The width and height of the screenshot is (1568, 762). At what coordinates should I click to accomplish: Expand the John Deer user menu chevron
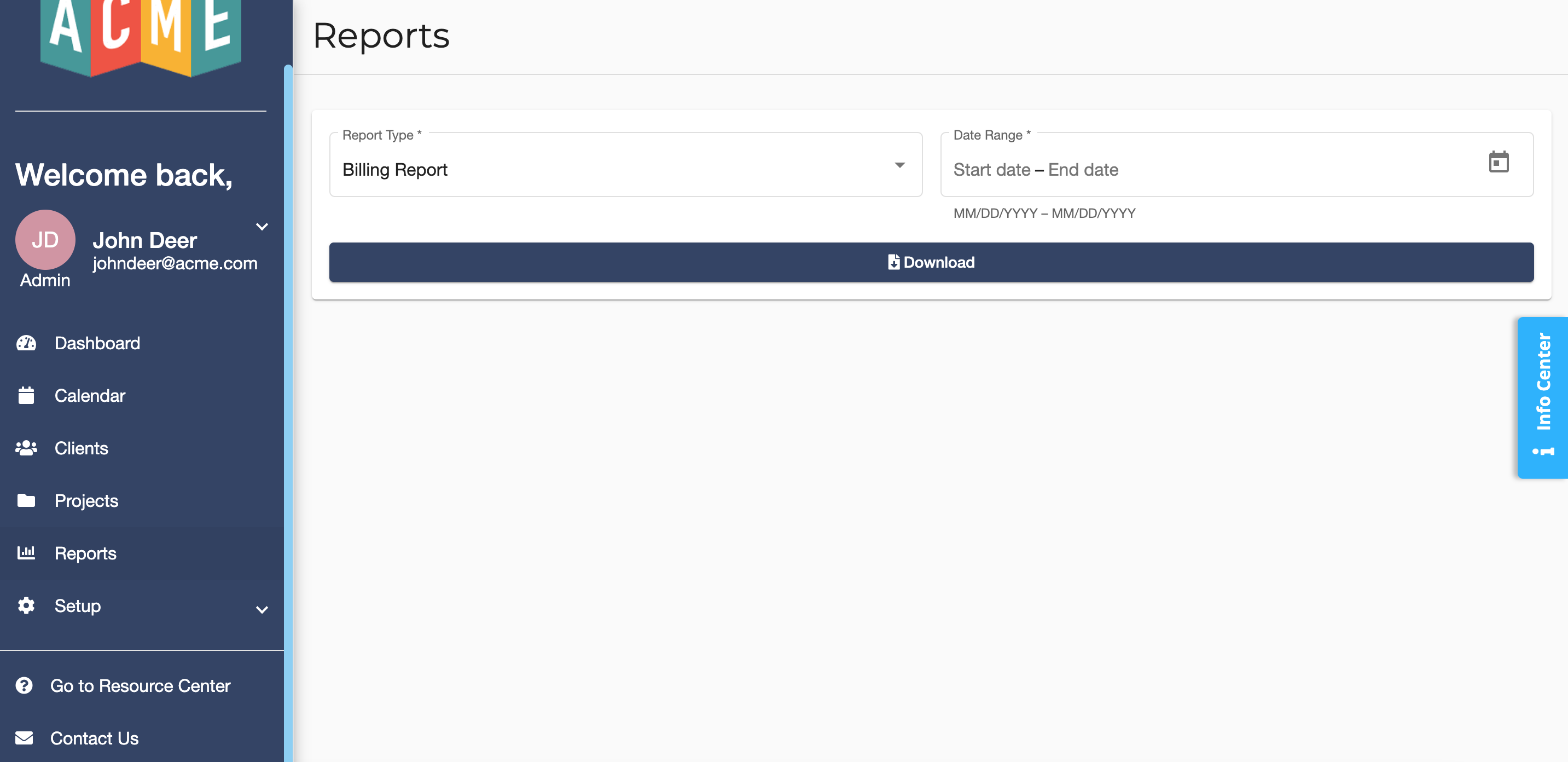(262, 227)
